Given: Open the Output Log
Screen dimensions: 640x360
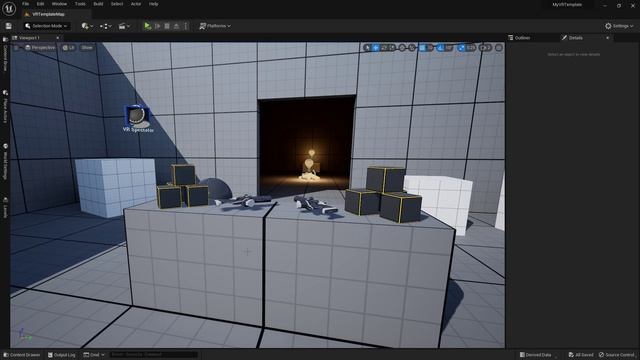Looking at the screenshot, I should [x=61, y=355].
